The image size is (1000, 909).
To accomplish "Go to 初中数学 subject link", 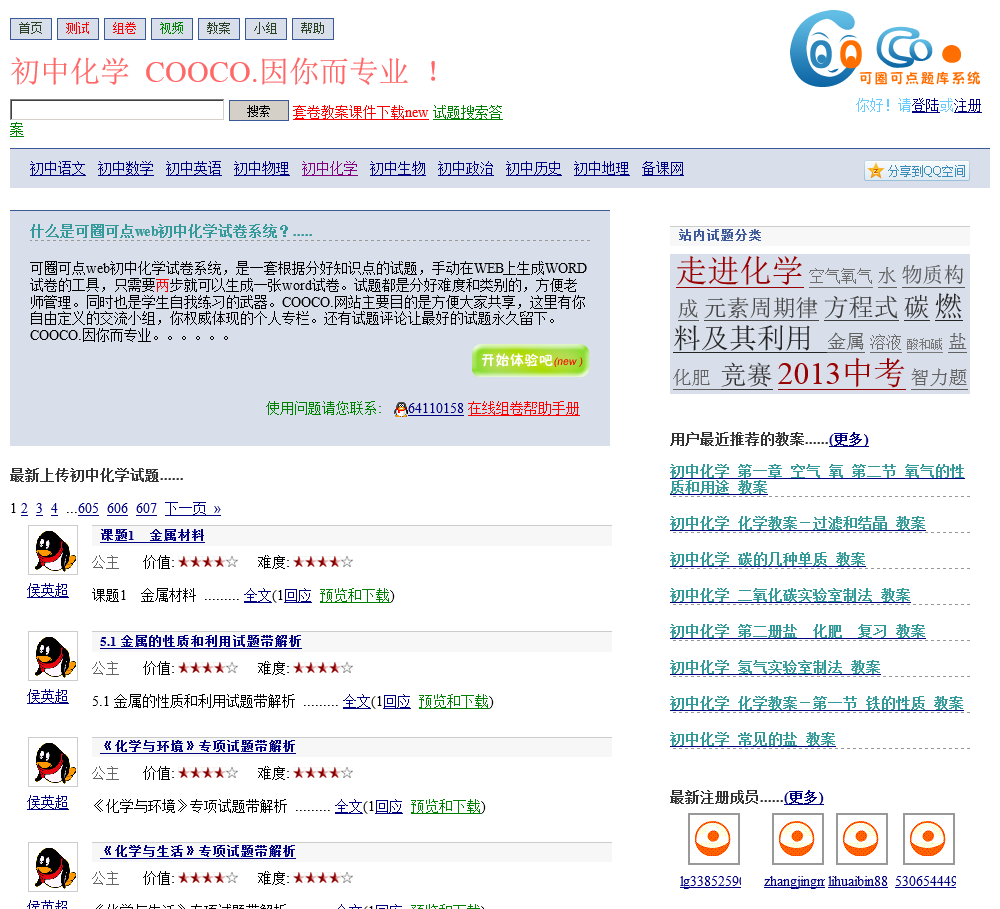I will click(x=126, y=168).
